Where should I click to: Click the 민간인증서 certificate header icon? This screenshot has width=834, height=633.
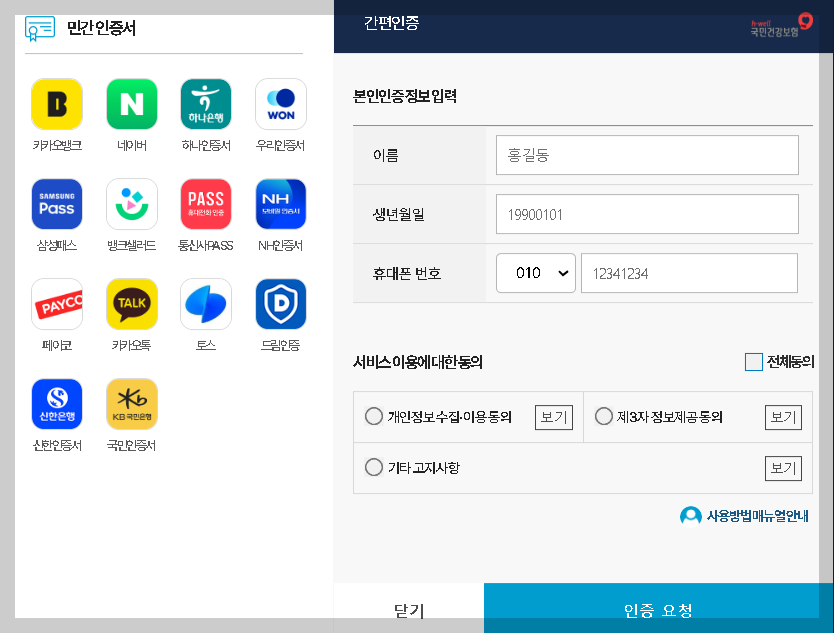click(40, 28)
